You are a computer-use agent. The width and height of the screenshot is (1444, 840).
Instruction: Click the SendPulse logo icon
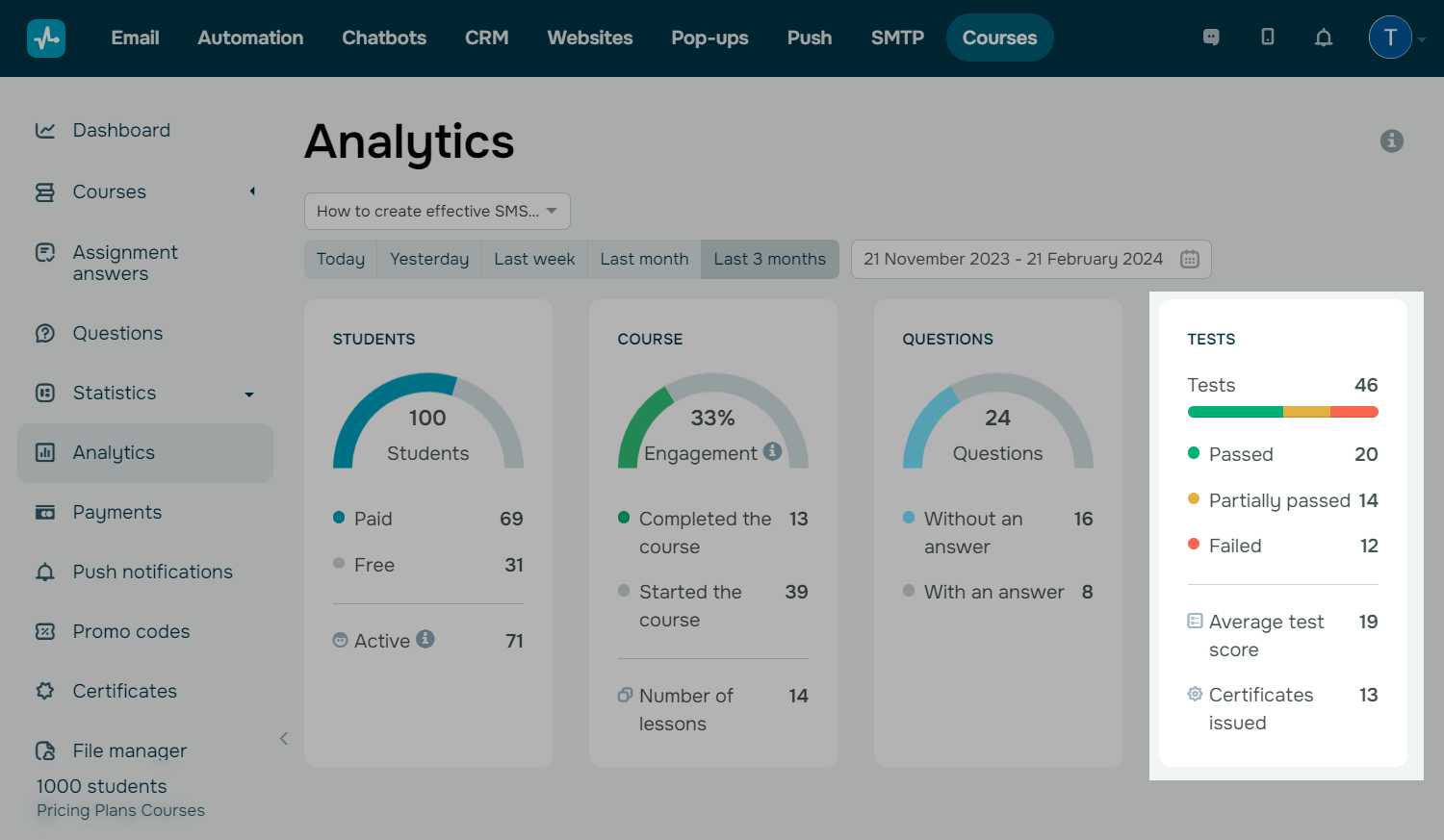coord(46,38)
